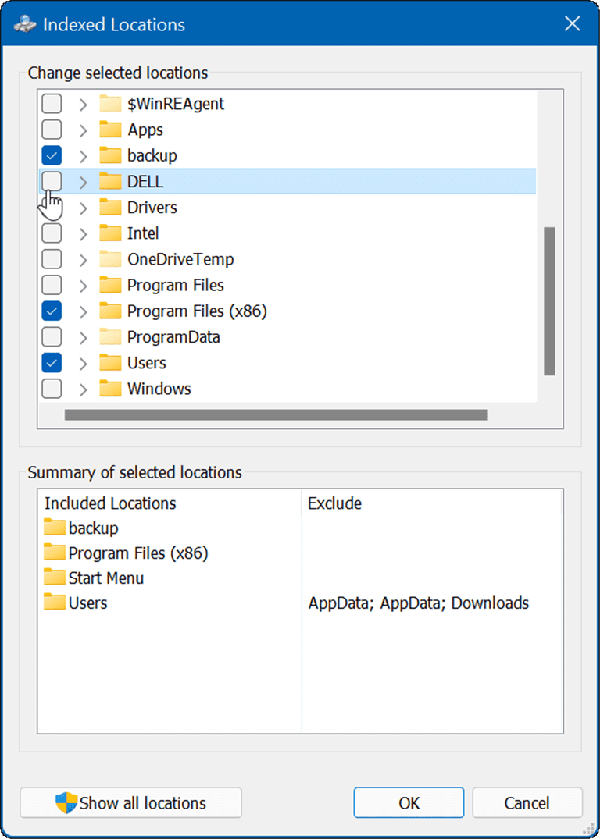
Task: Click the DELL folder icon
Action: tap(110, 181)
